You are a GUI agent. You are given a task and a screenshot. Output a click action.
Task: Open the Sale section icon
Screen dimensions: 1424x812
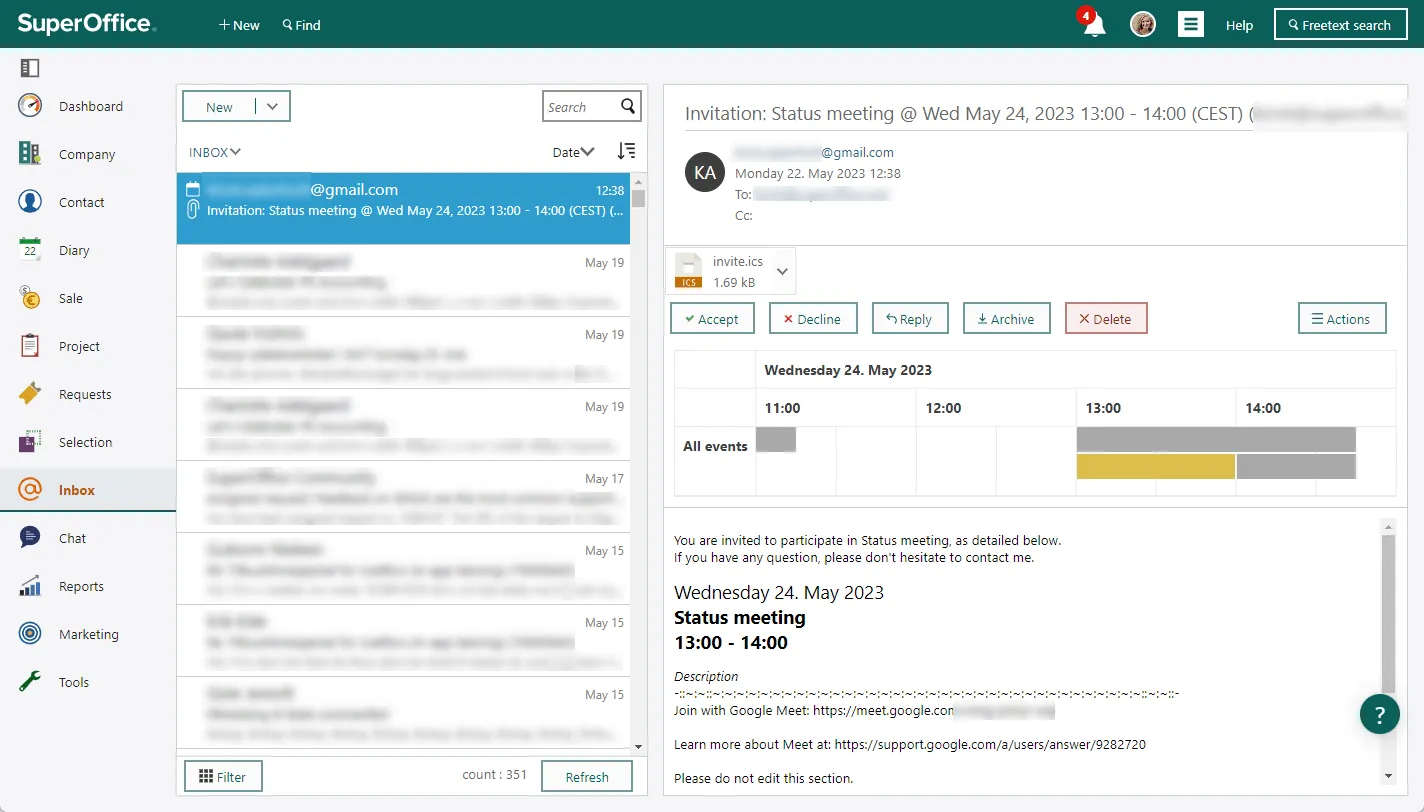coord(30,298)
